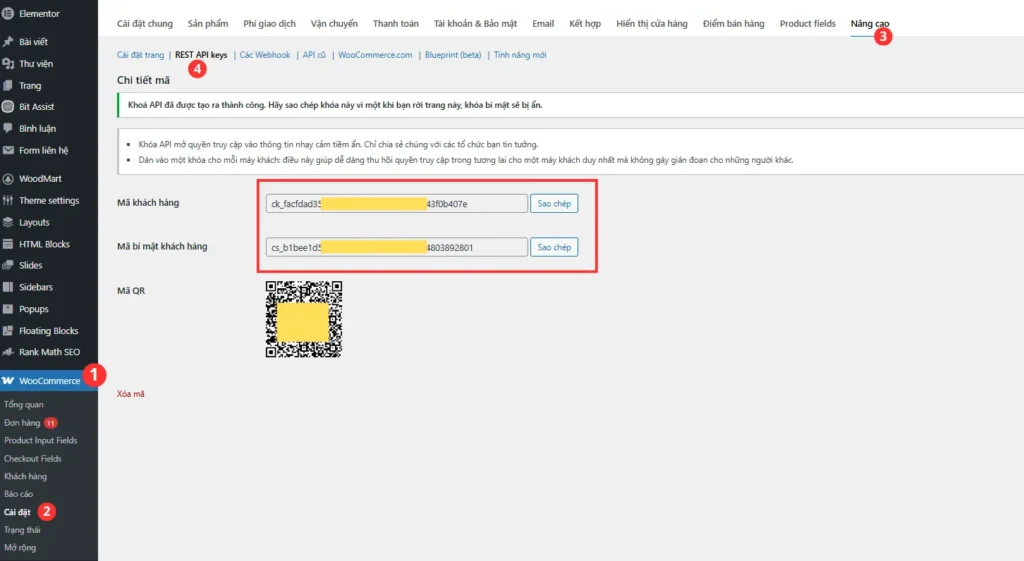Open Tính năng mới link
Viewport: 1024px width, 561px height.
[x=520, y=55]
